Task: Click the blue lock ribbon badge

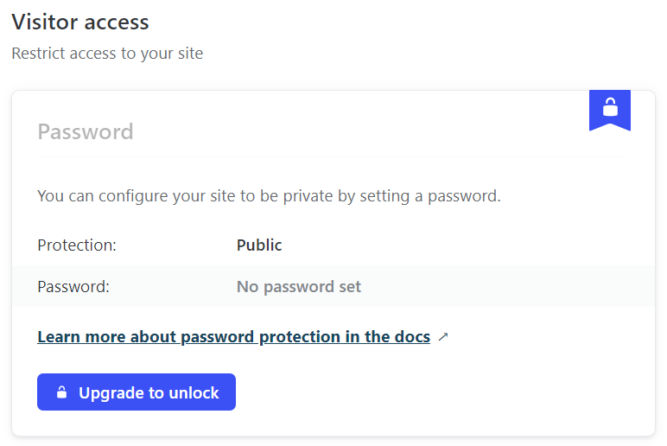Action: (610, 110)
